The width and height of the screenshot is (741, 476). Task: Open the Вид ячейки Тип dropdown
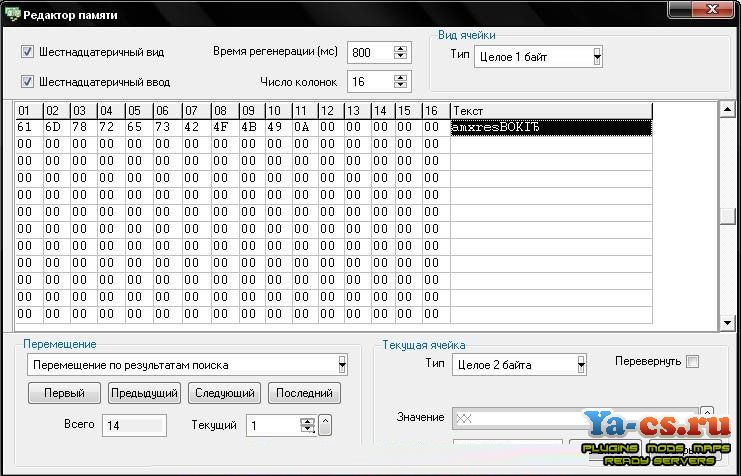(597, 57)
